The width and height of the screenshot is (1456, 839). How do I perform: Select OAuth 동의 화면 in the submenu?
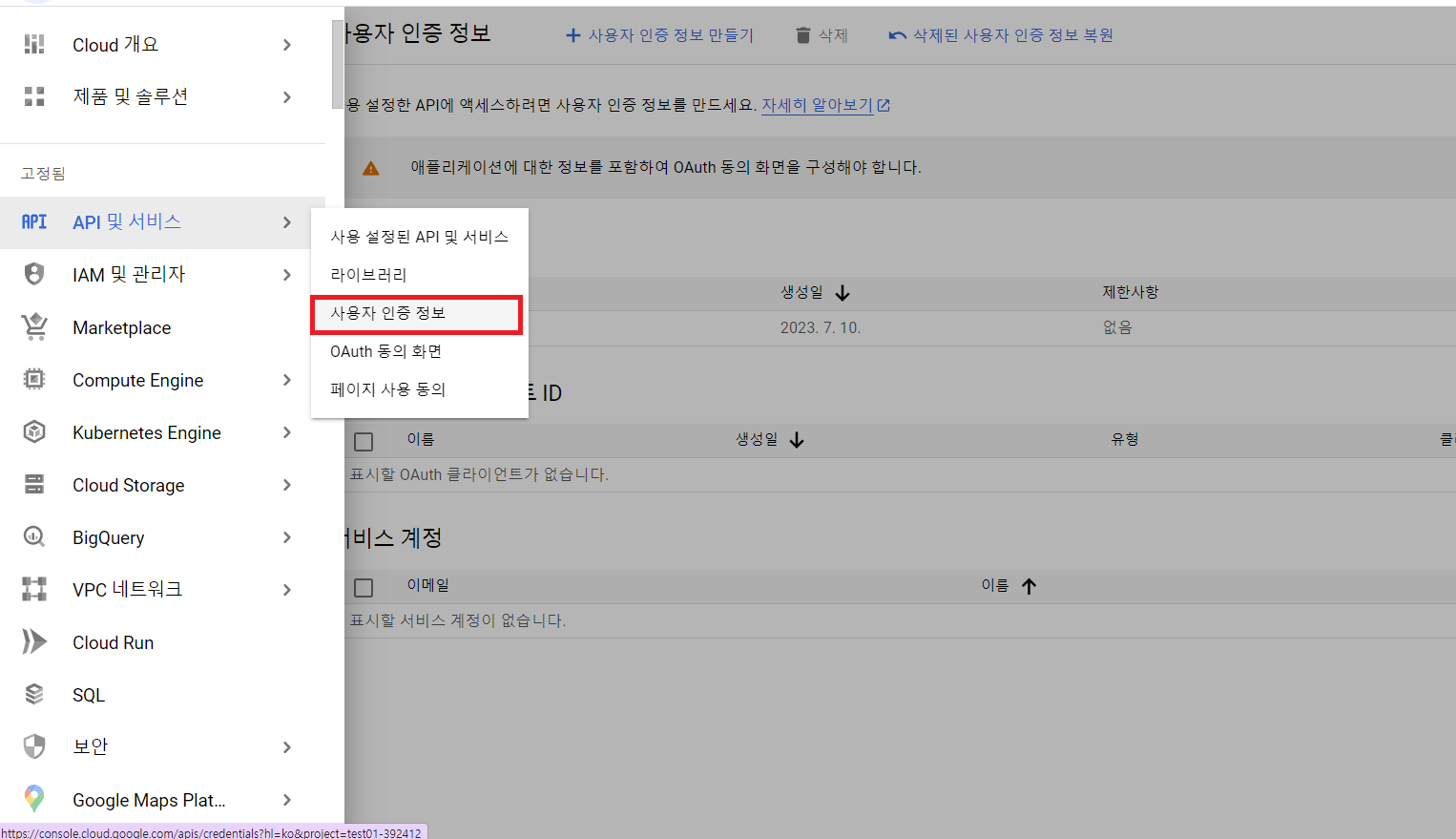[x=419, y=351]
